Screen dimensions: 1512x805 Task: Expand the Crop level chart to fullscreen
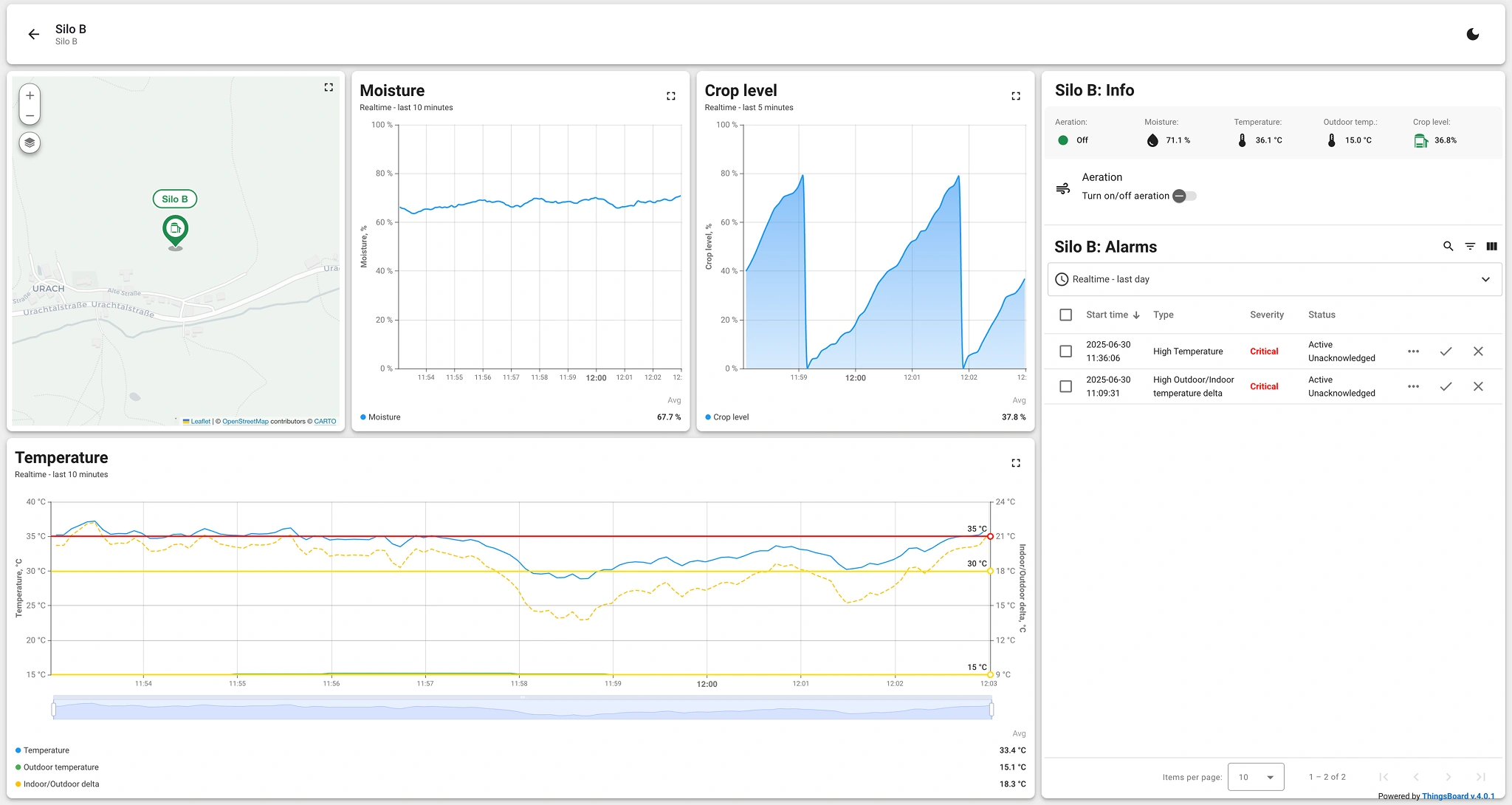tap(1015, 95)
